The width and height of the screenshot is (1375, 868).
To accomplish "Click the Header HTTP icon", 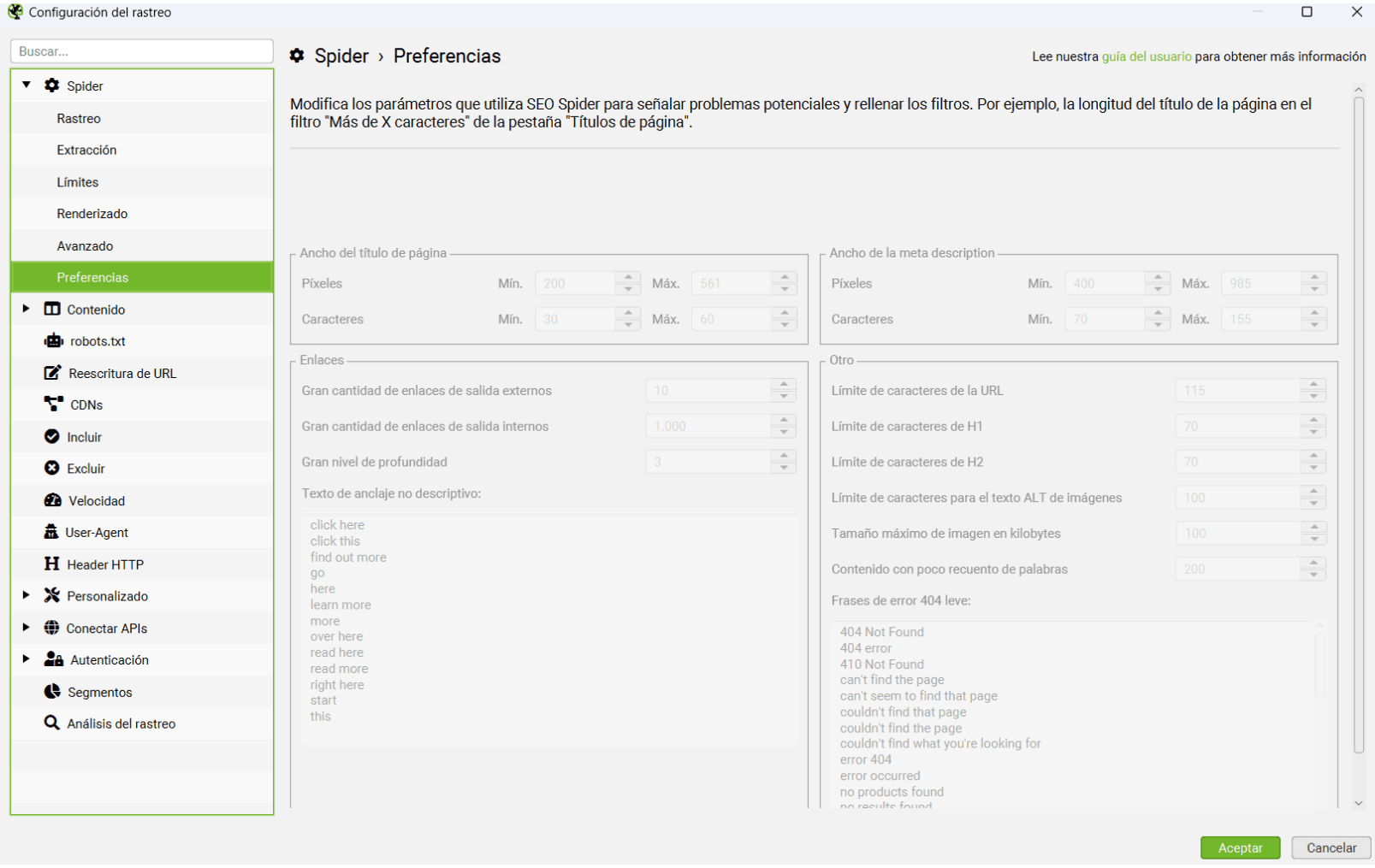I will pos(52,564).
